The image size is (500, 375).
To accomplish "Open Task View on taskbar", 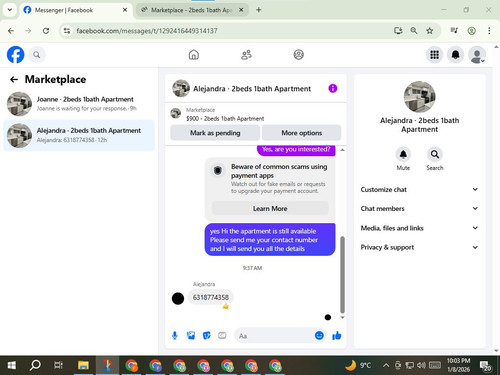I will (x=58, y=365).
